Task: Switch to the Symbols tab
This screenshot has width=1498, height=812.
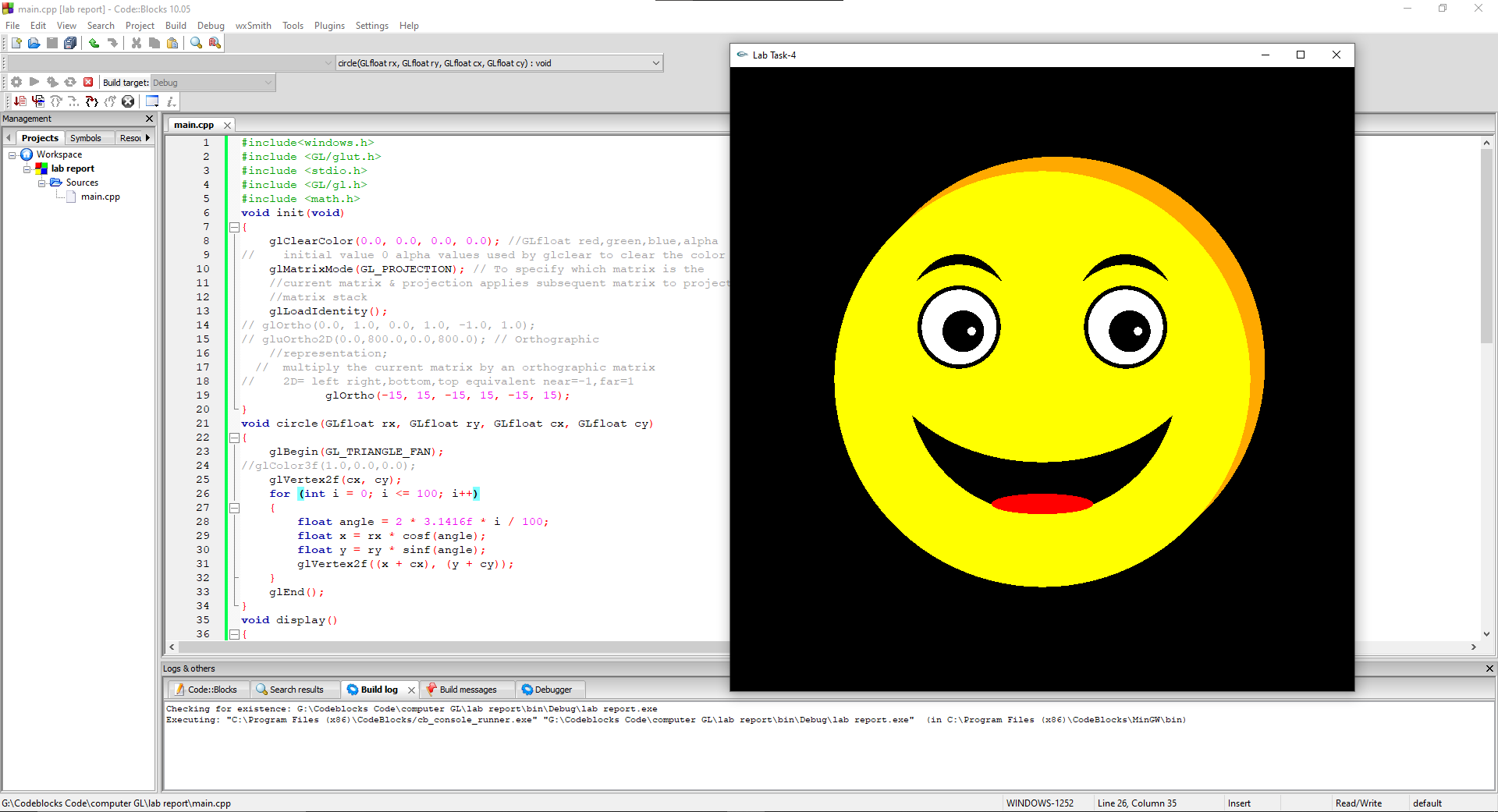Action: pyautogui.click(x=86, y=138)
